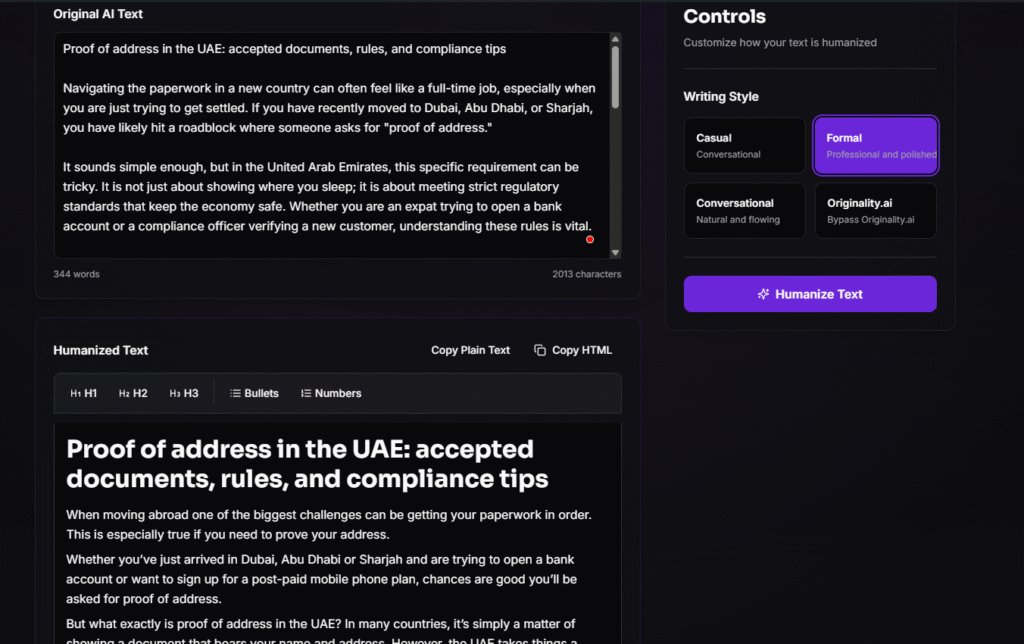Insert a bulleted list with Bullets
Screen dimensions: 1024x644
[254, 394]
